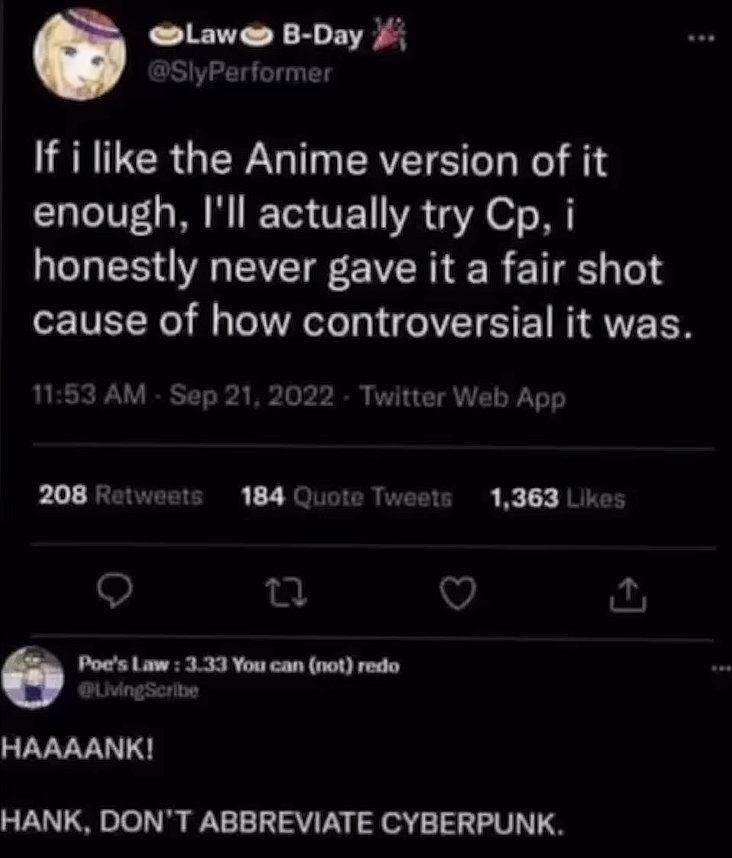Image resolution: width=732 pixels, height=858 pixels.
Task: Visit the @LivingScribe handle
Action: coord(139,687)
